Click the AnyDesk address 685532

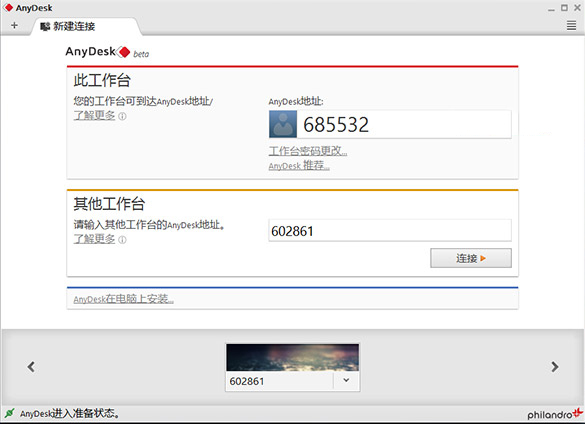tap(336, 125)
